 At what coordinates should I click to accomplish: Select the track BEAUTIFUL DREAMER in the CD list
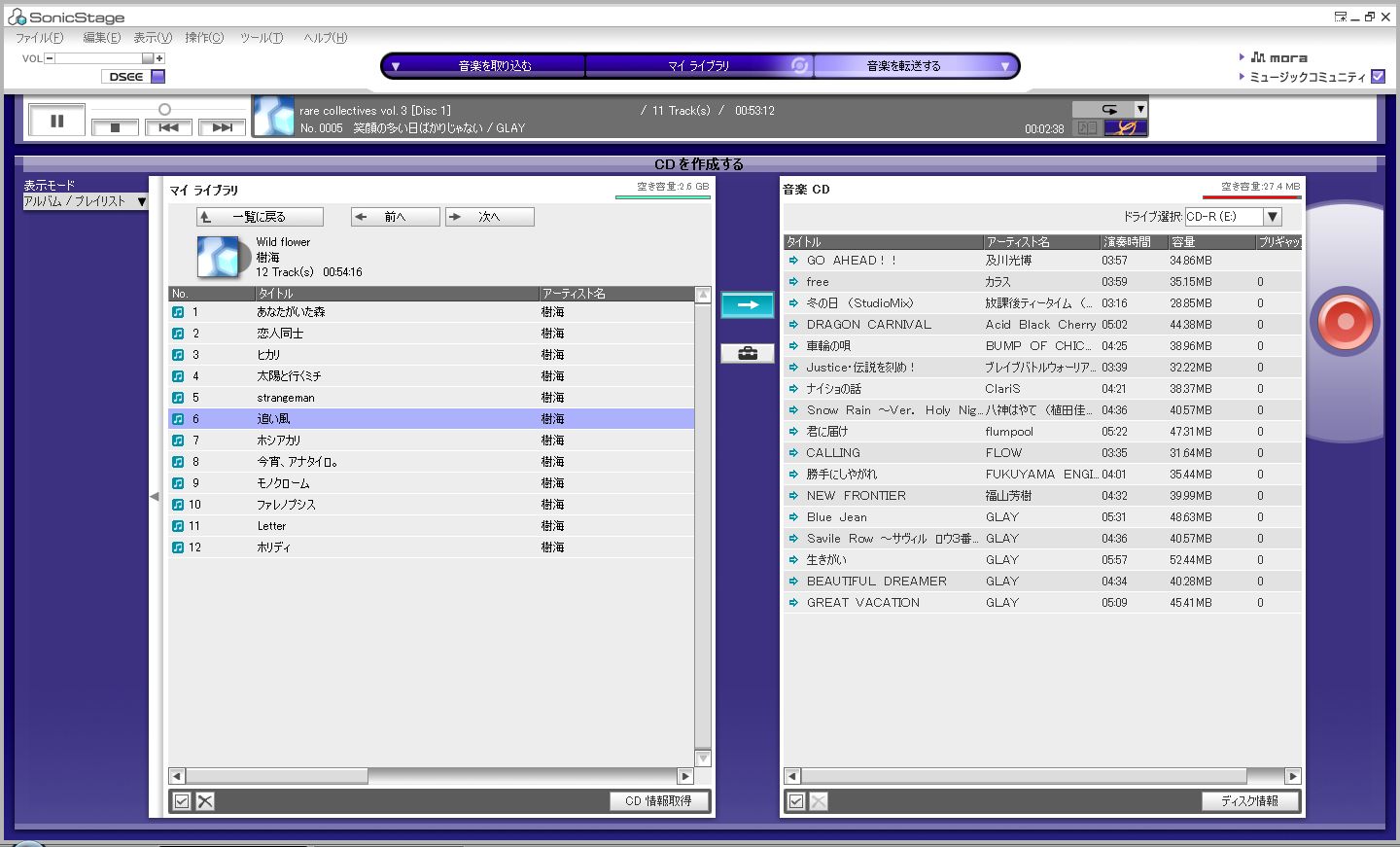[1042, 582]
